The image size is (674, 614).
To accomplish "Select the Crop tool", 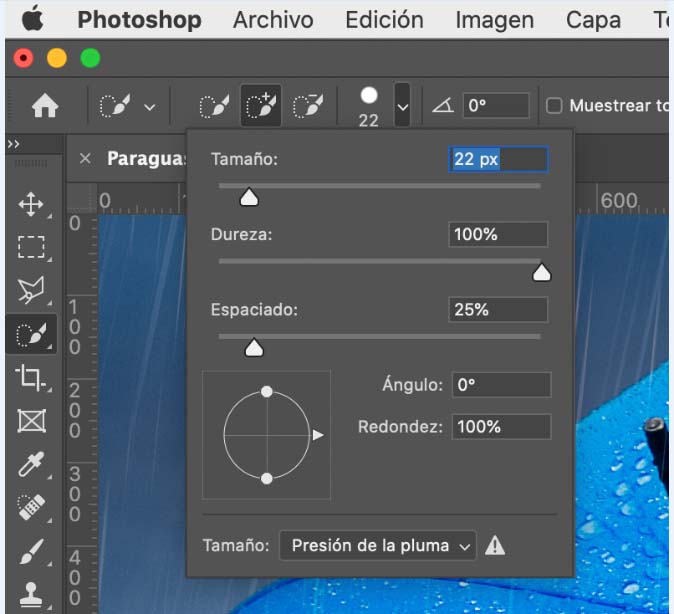I will point(30,378).
